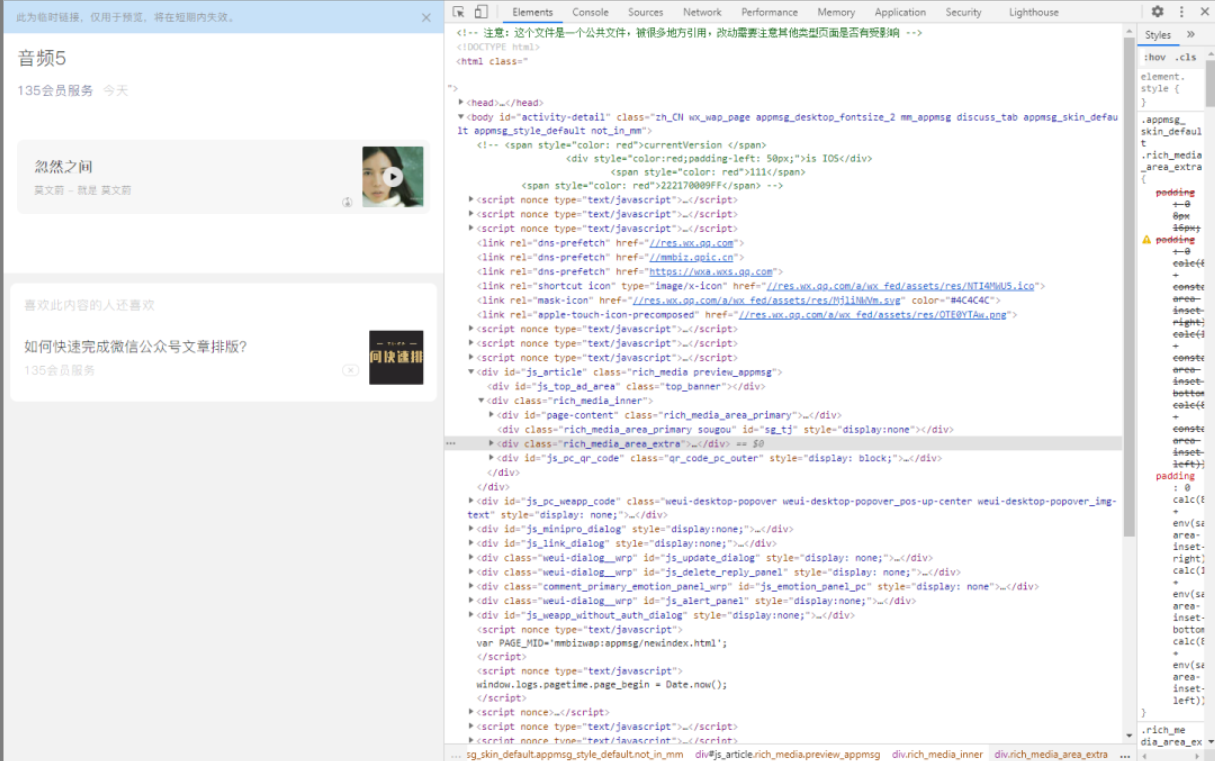The image size is (1215, 761).
Task: Collapse the div rich_media_inner node
Action: point(481,400)
